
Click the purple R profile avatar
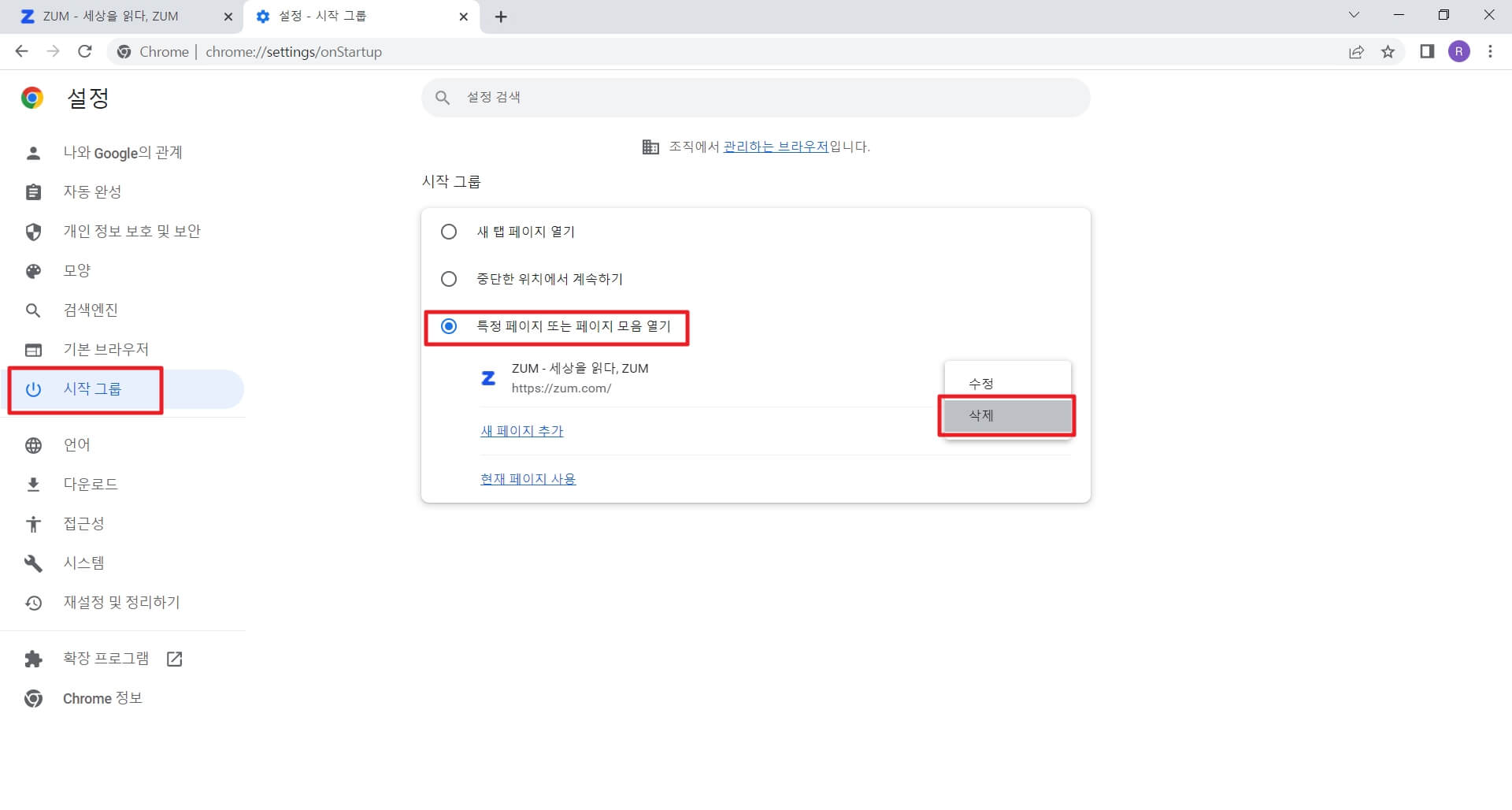(x=1460, y=51)
